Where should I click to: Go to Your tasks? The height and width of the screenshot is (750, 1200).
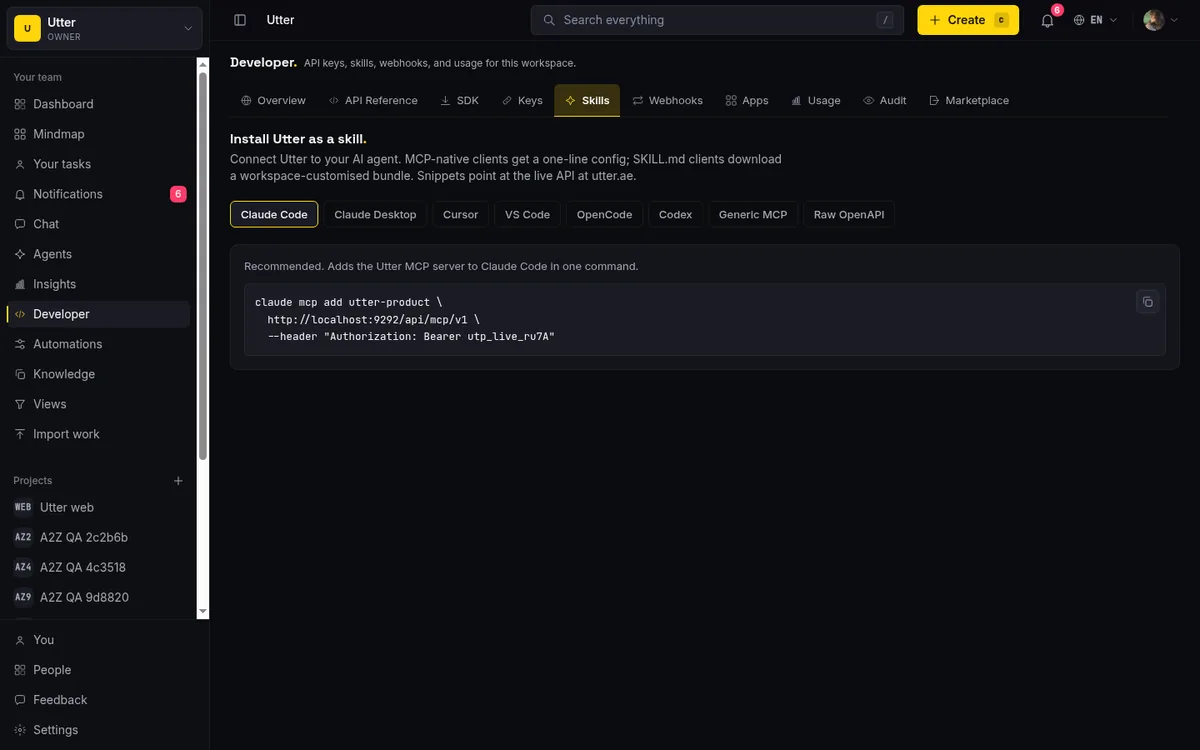[x=97, y=164]
